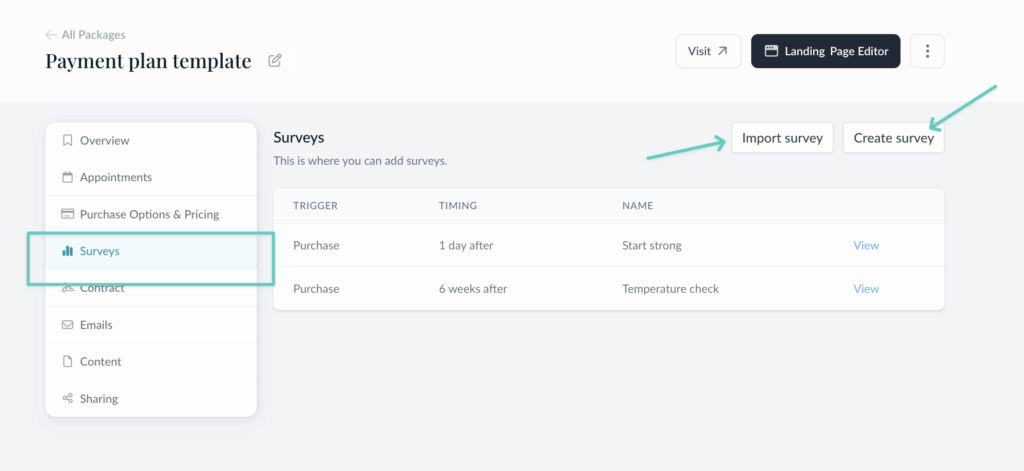Viewport: 1024px width, 471px height.
Task: Click the Content document icon
Action: click(x=67, y=362)
